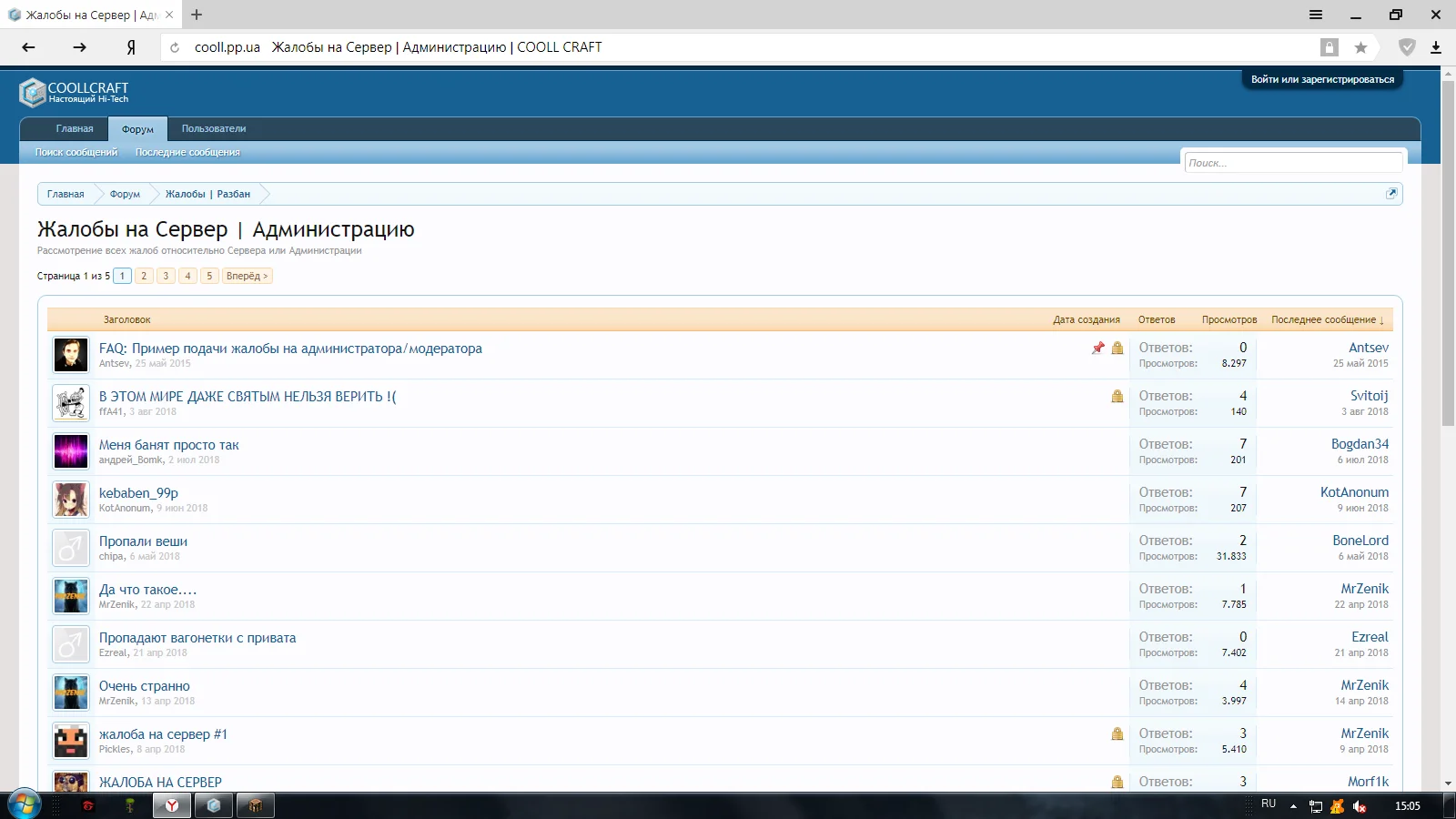Sort by 'Последнее сообщение' column header
This screenshot has height=819, width=1456.
1327,320
